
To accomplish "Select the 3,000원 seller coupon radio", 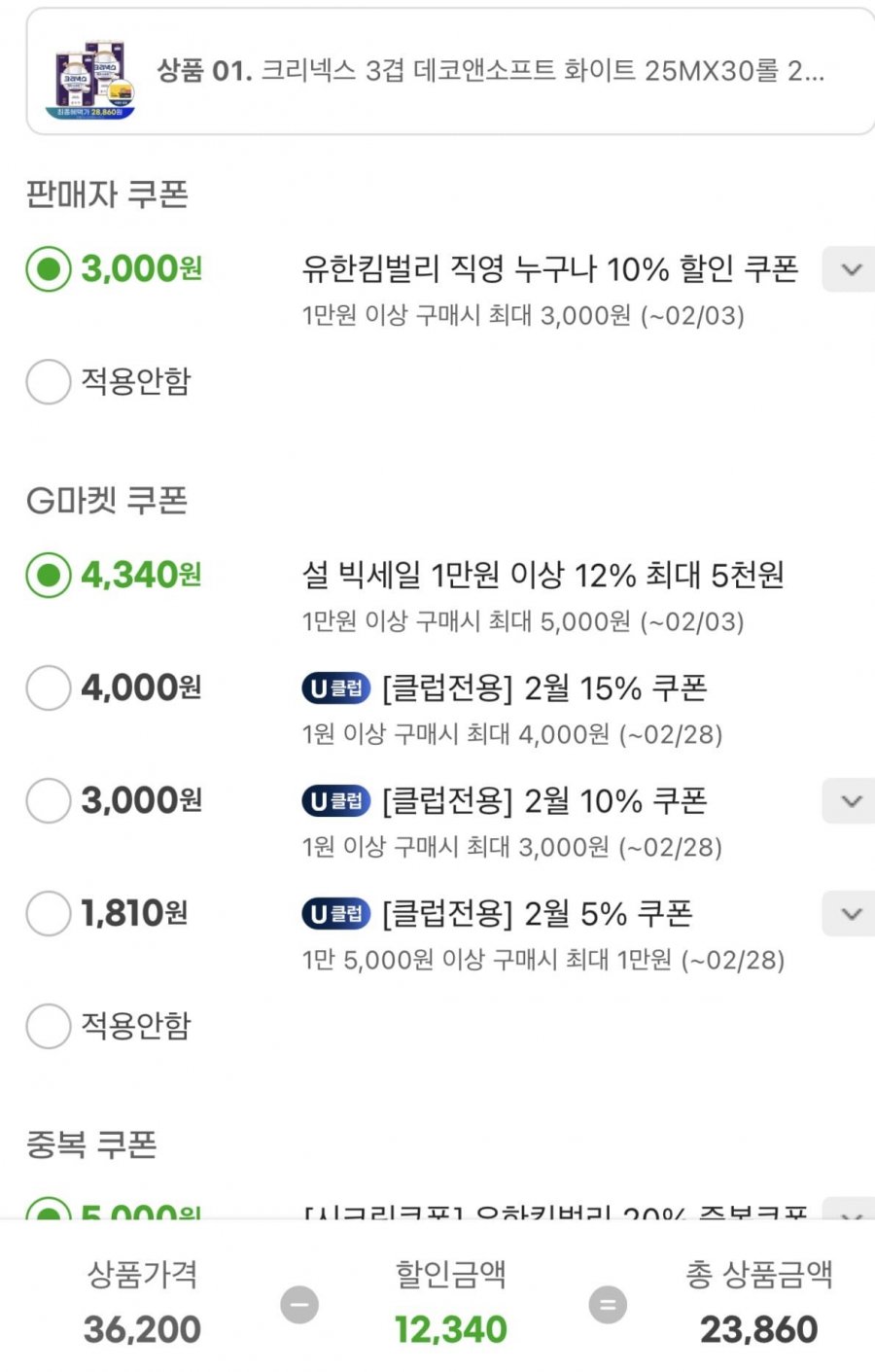I will point(49,269).
